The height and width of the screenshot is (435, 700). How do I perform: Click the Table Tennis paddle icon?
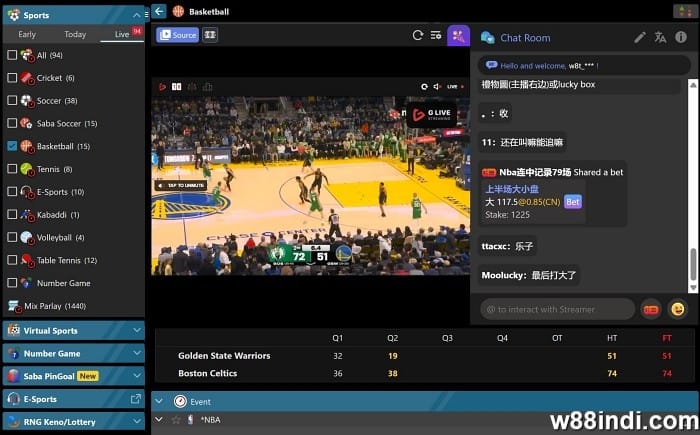tap(27, 260)
